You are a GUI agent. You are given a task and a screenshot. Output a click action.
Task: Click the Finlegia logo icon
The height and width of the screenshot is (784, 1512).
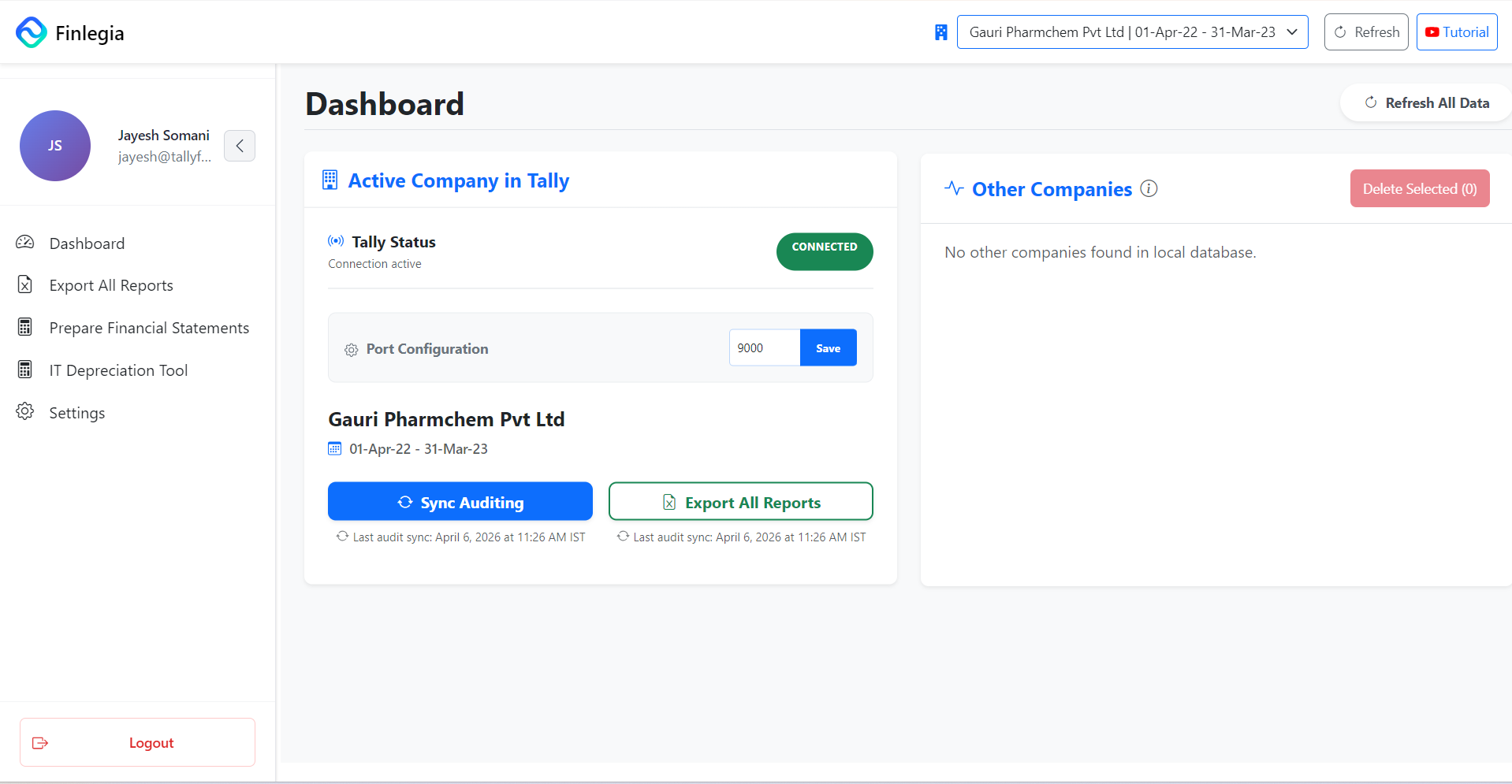coord(31,32)
